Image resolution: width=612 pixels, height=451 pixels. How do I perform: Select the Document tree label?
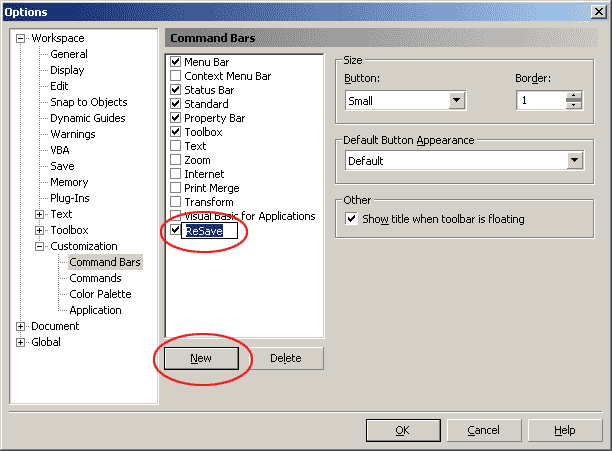coord(55,326)
